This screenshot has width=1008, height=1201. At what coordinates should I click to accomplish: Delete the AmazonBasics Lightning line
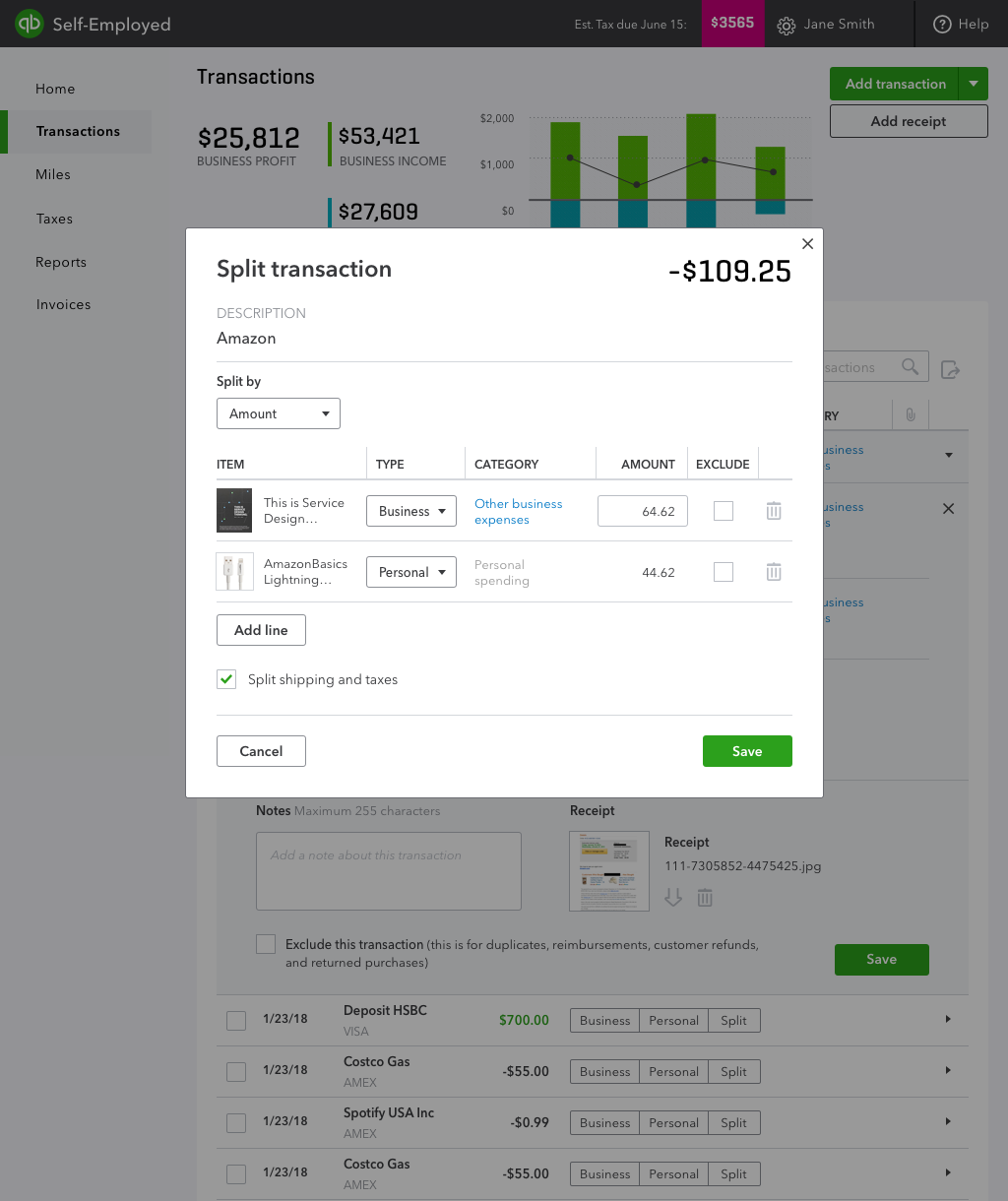pos(774,572)
